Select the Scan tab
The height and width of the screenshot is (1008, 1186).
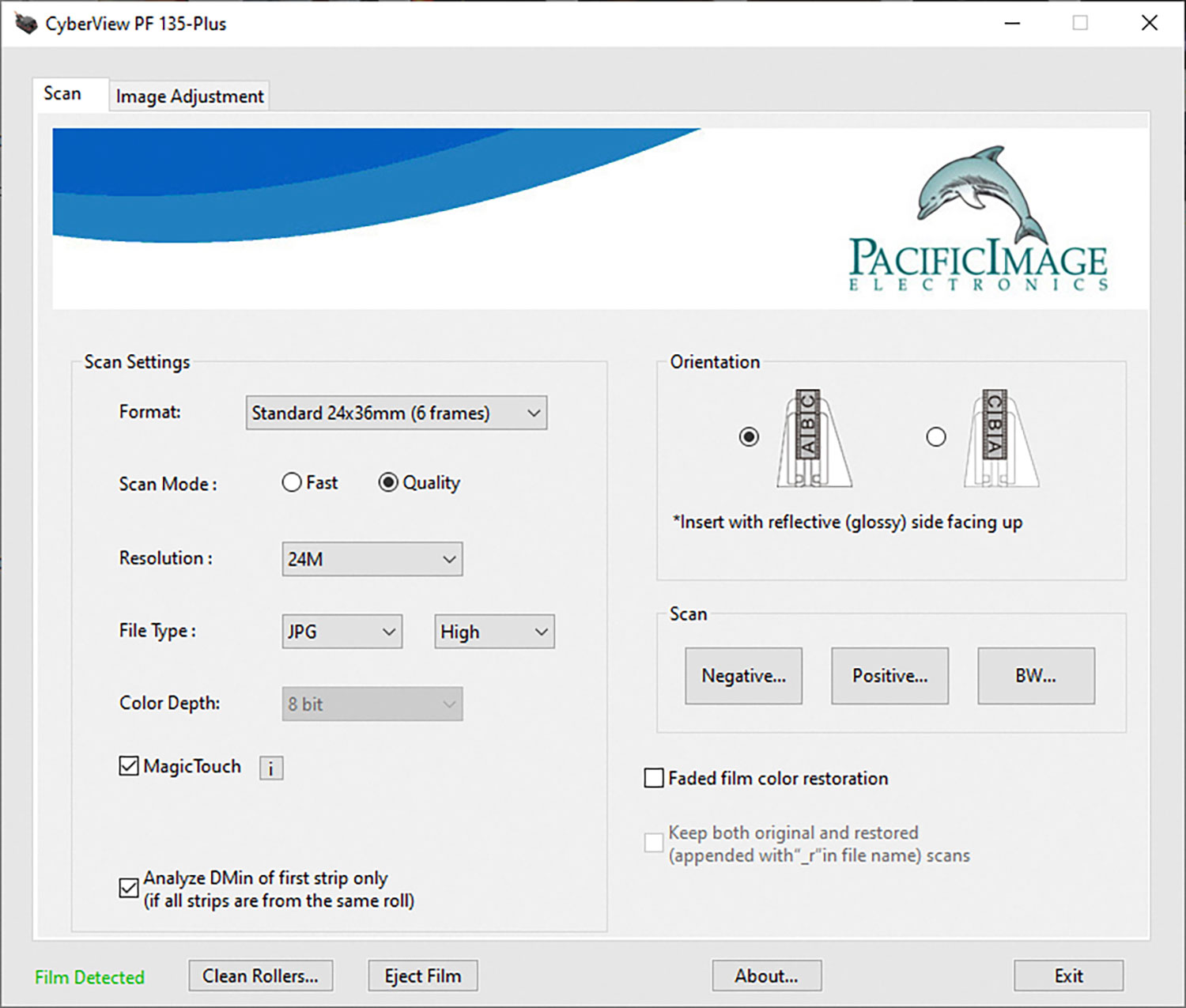62,94
